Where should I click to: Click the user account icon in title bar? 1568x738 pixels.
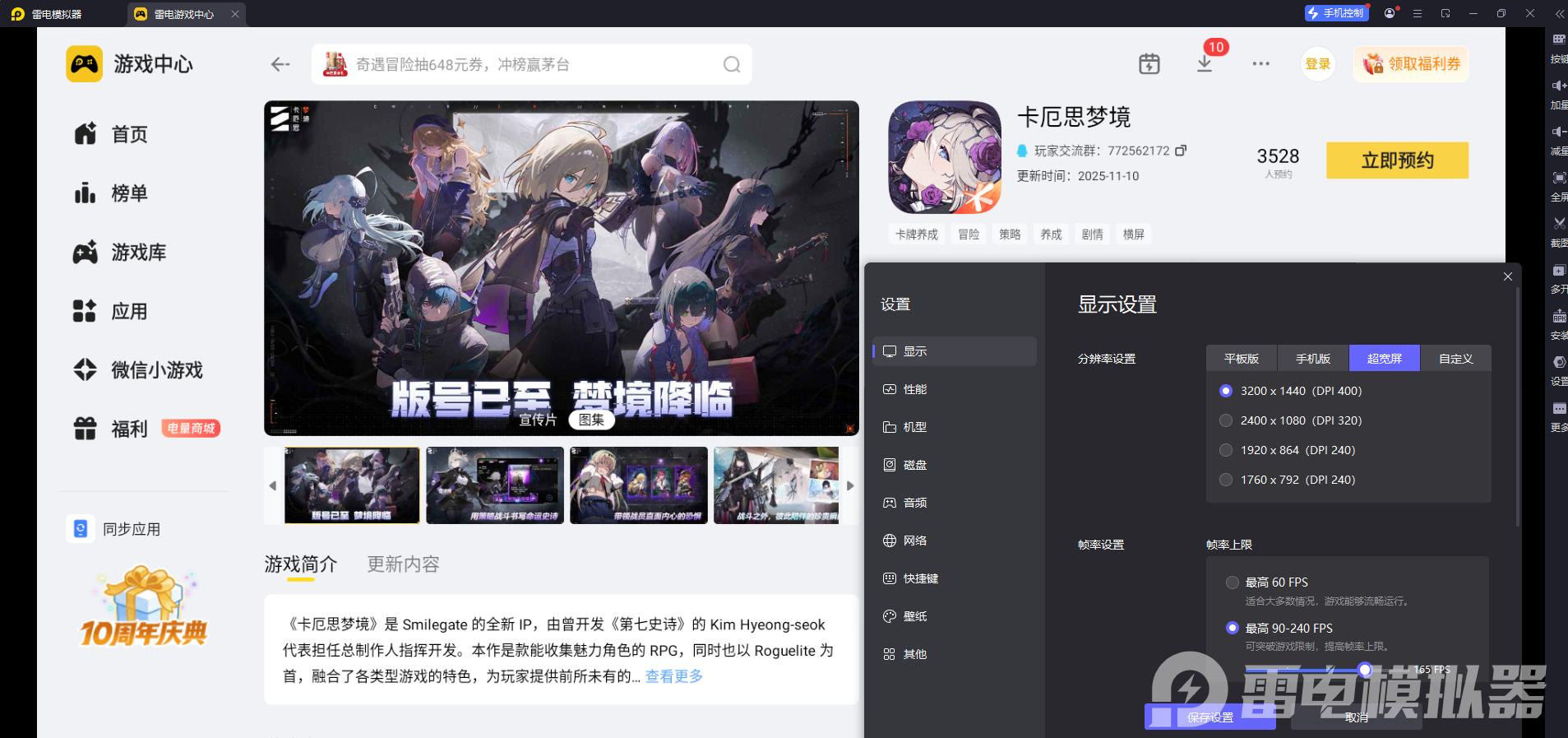1390,13
